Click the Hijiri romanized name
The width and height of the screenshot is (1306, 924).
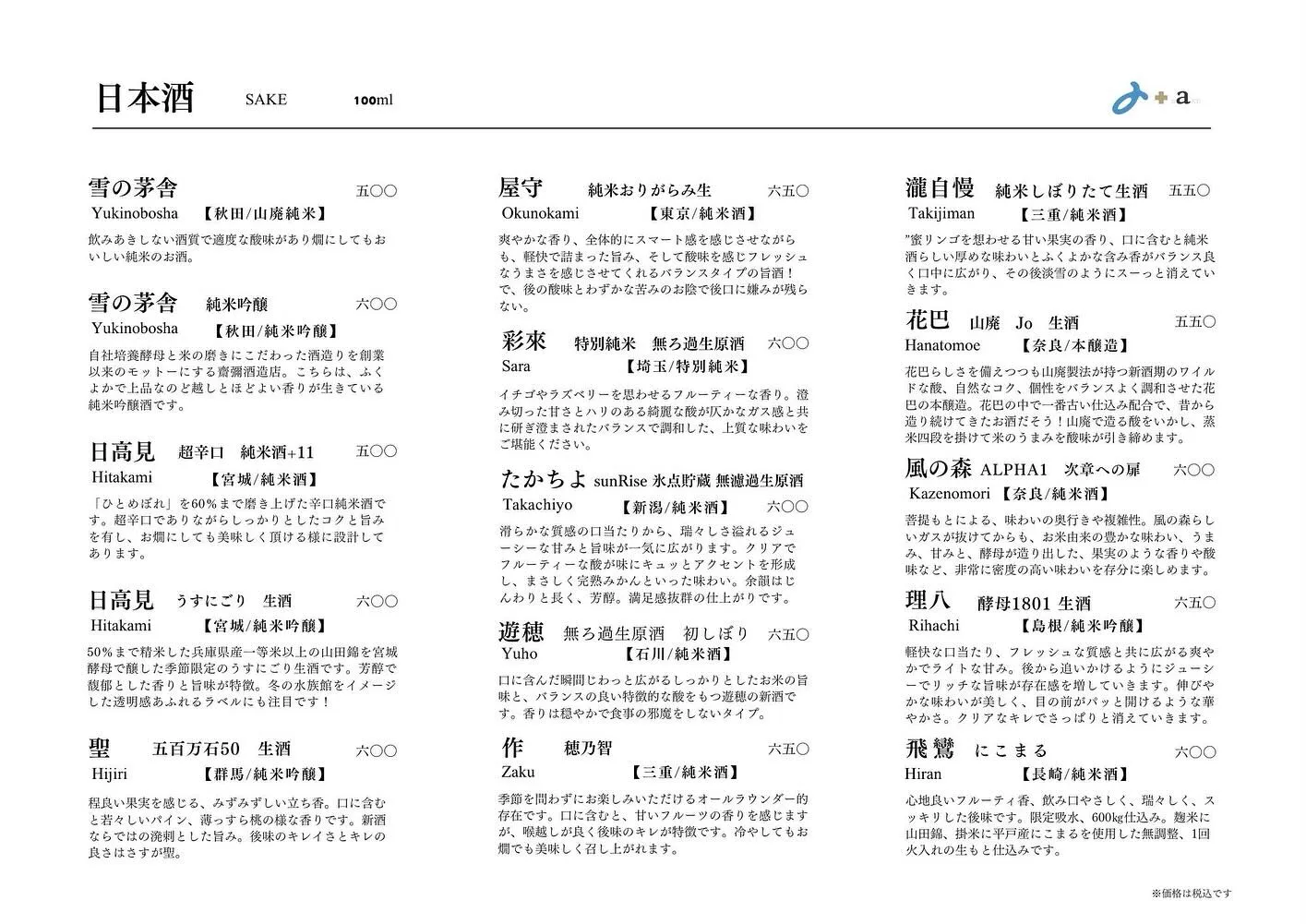pos(109,774)
